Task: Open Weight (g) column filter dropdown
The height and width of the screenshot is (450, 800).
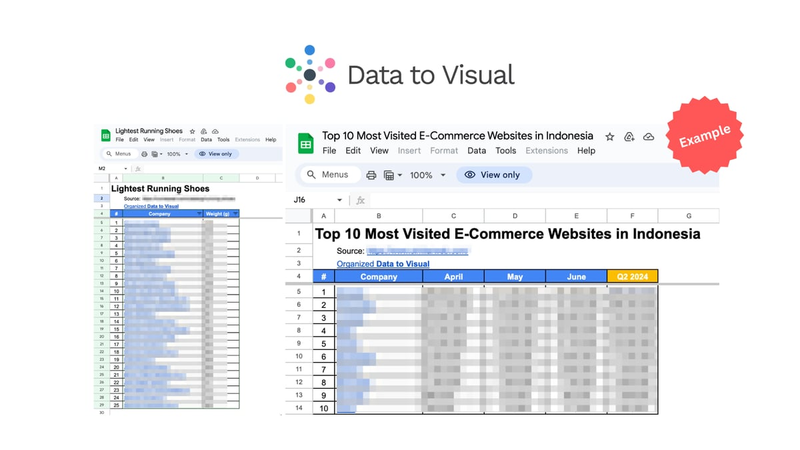Action: click(x=235, y=214)
